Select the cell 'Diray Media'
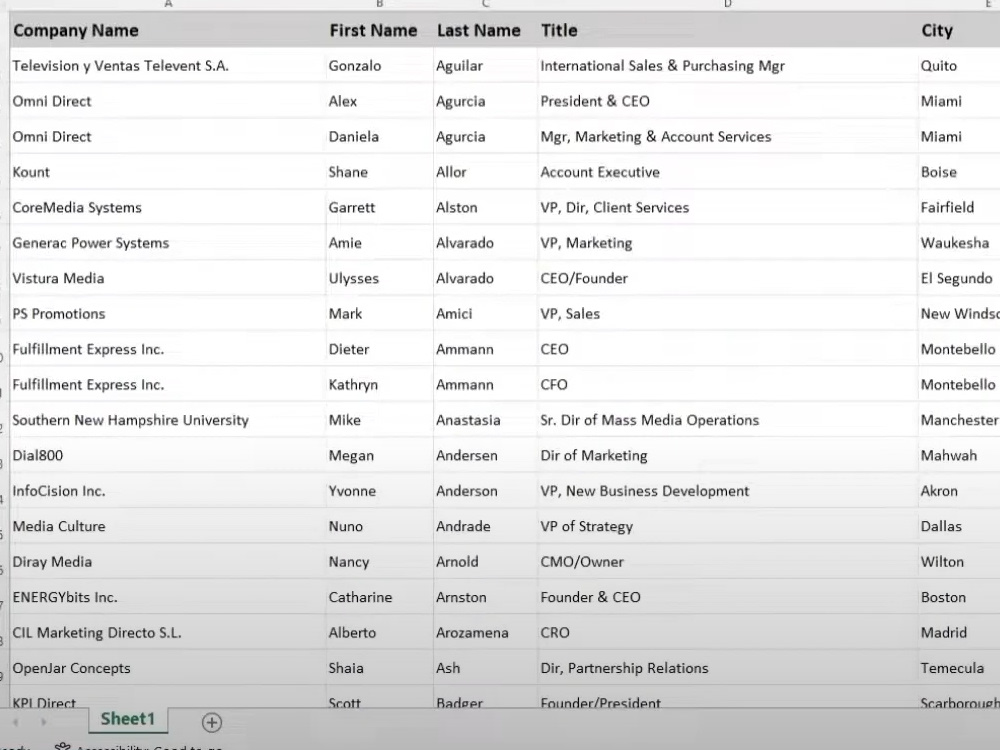Screen dimensions: 1000x750 coord(167,562)
